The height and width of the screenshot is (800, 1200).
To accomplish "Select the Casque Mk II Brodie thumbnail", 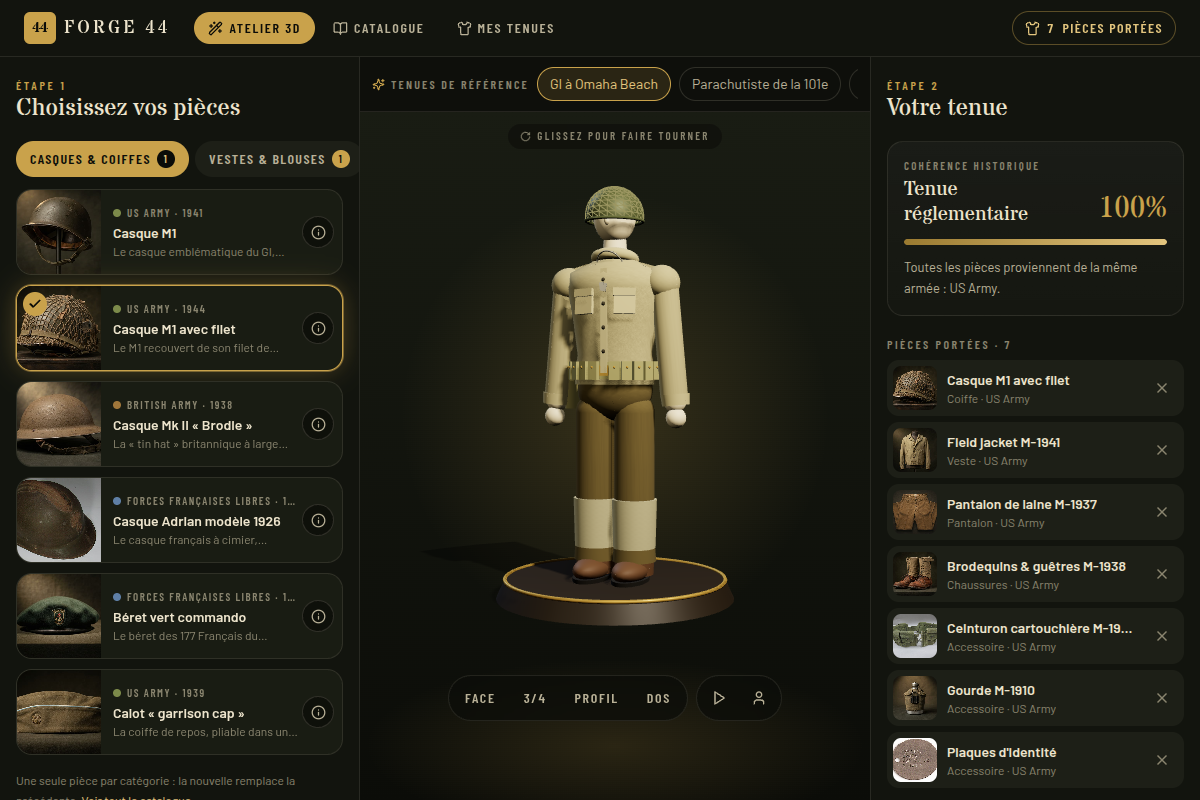I will click(x=59, y=424).
